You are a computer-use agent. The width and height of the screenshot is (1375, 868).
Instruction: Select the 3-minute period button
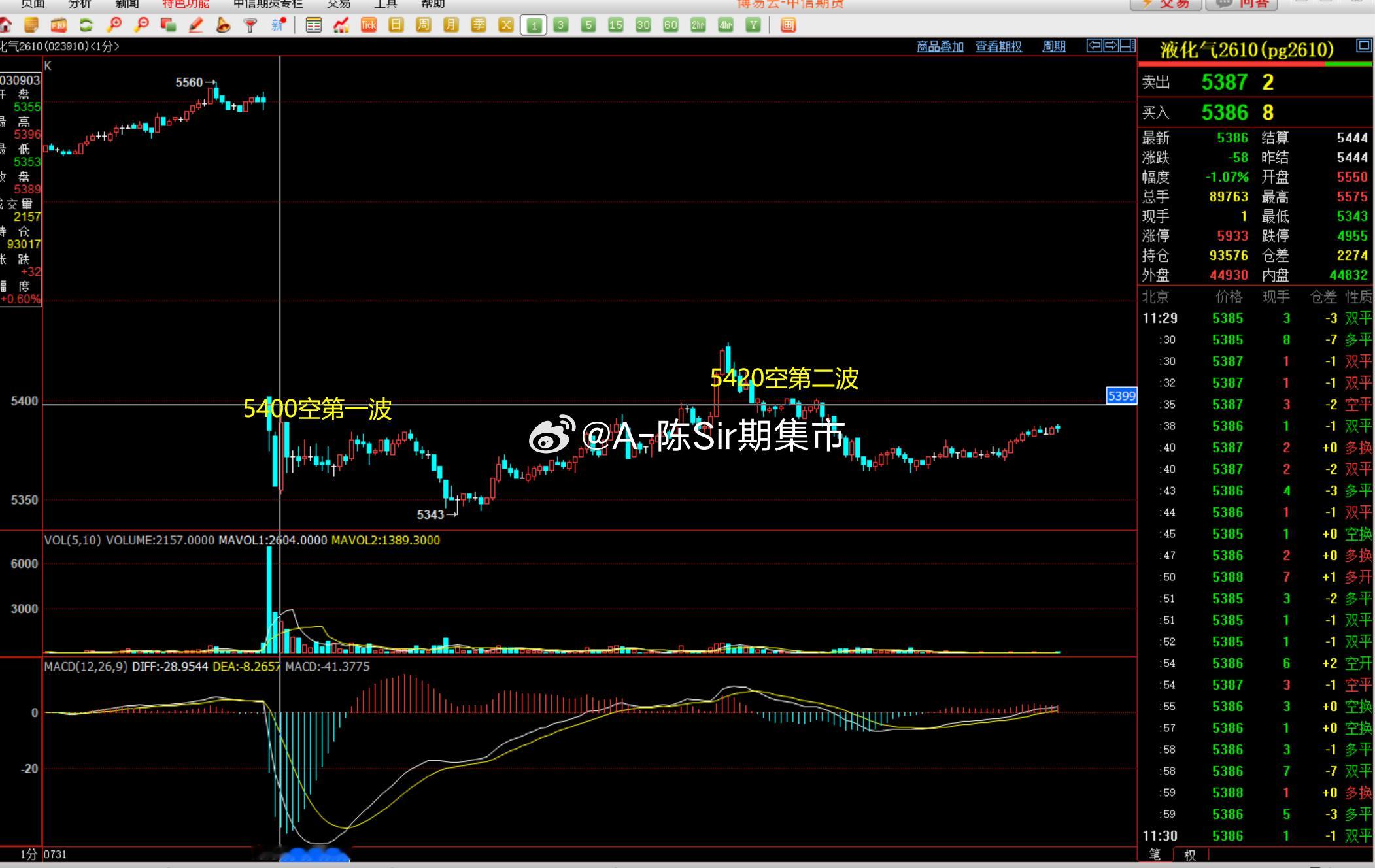(x=561, y=25)
